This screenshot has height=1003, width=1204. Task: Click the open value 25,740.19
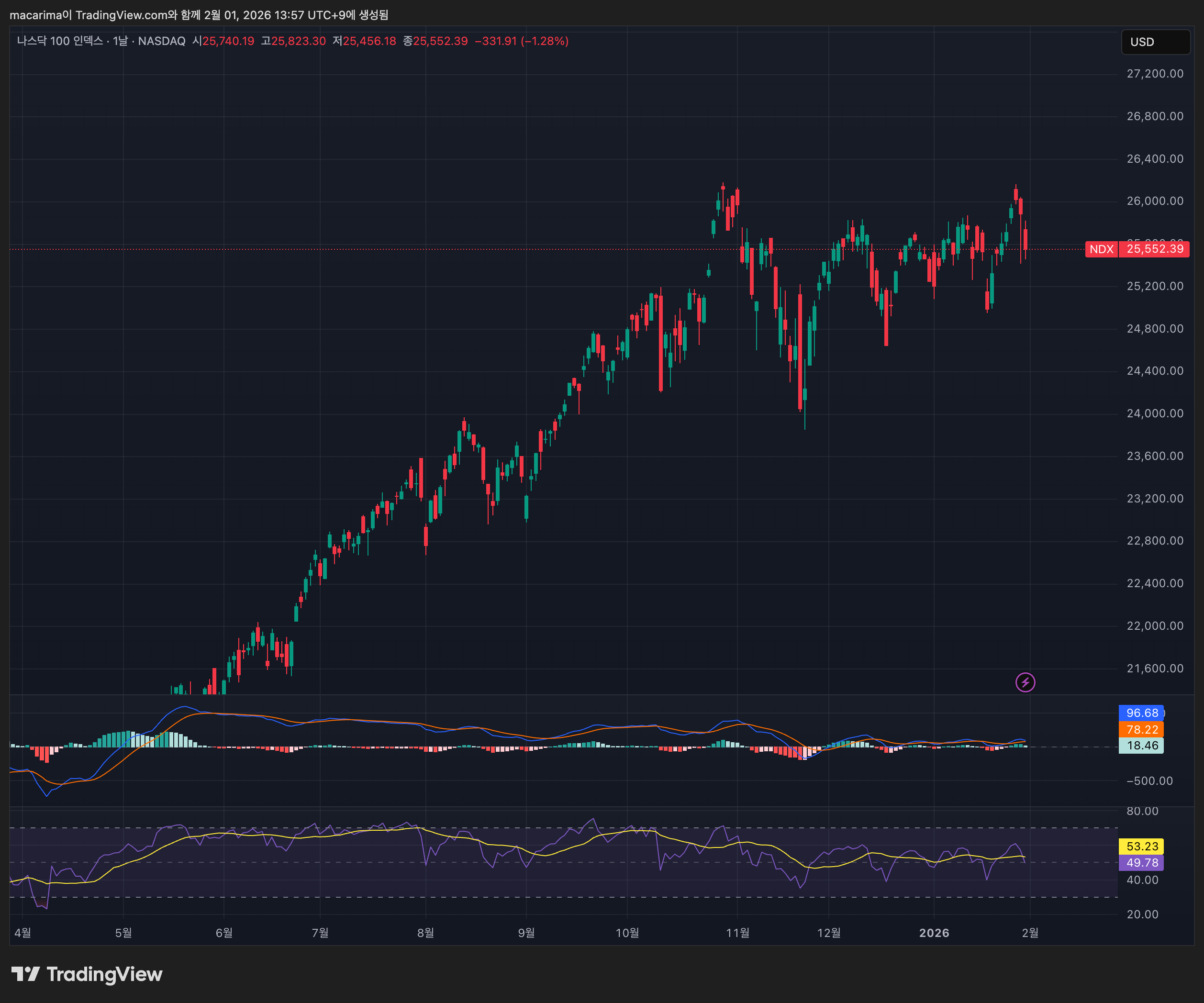[x=228, y=41]
